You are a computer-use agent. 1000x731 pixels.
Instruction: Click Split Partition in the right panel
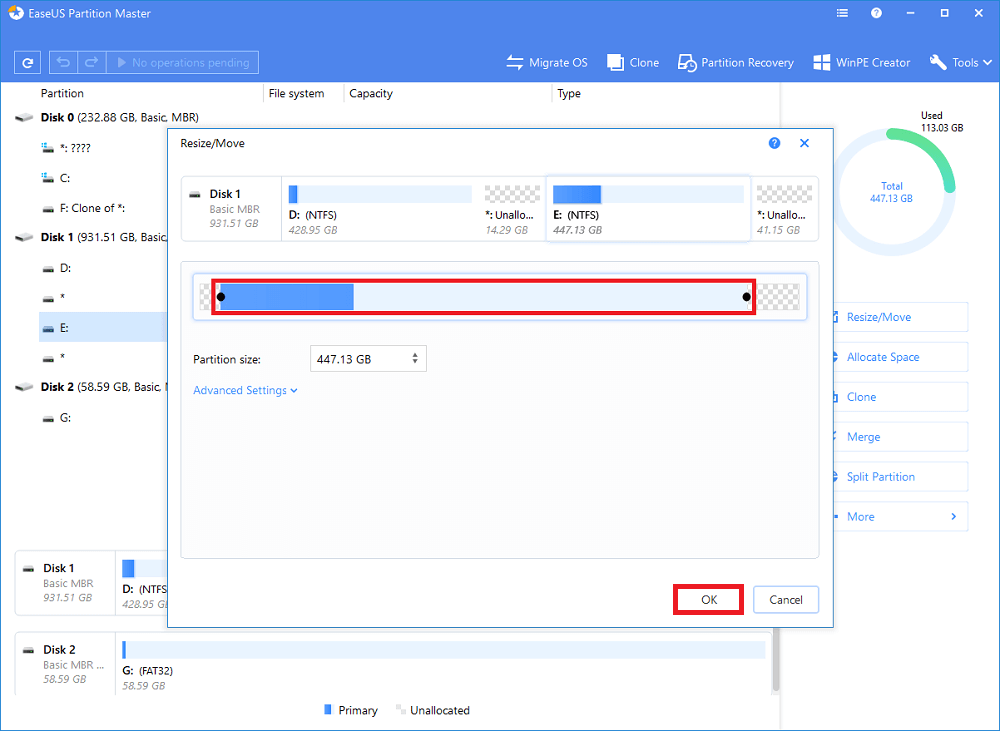pyautogui.click(x=900, y=476)
